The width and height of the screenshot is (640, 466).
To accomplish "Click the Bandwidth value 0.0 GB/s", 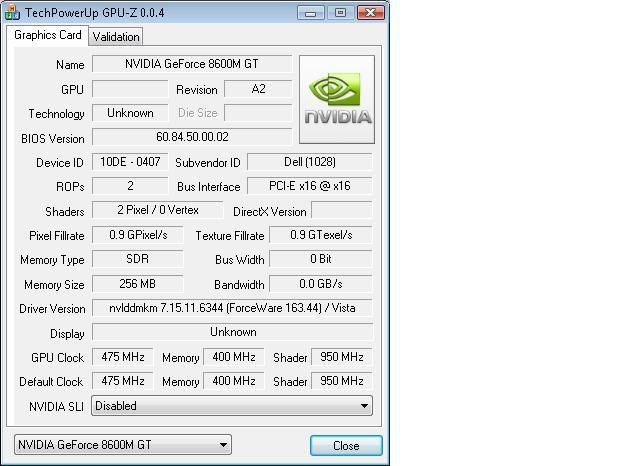I will 321,284.
